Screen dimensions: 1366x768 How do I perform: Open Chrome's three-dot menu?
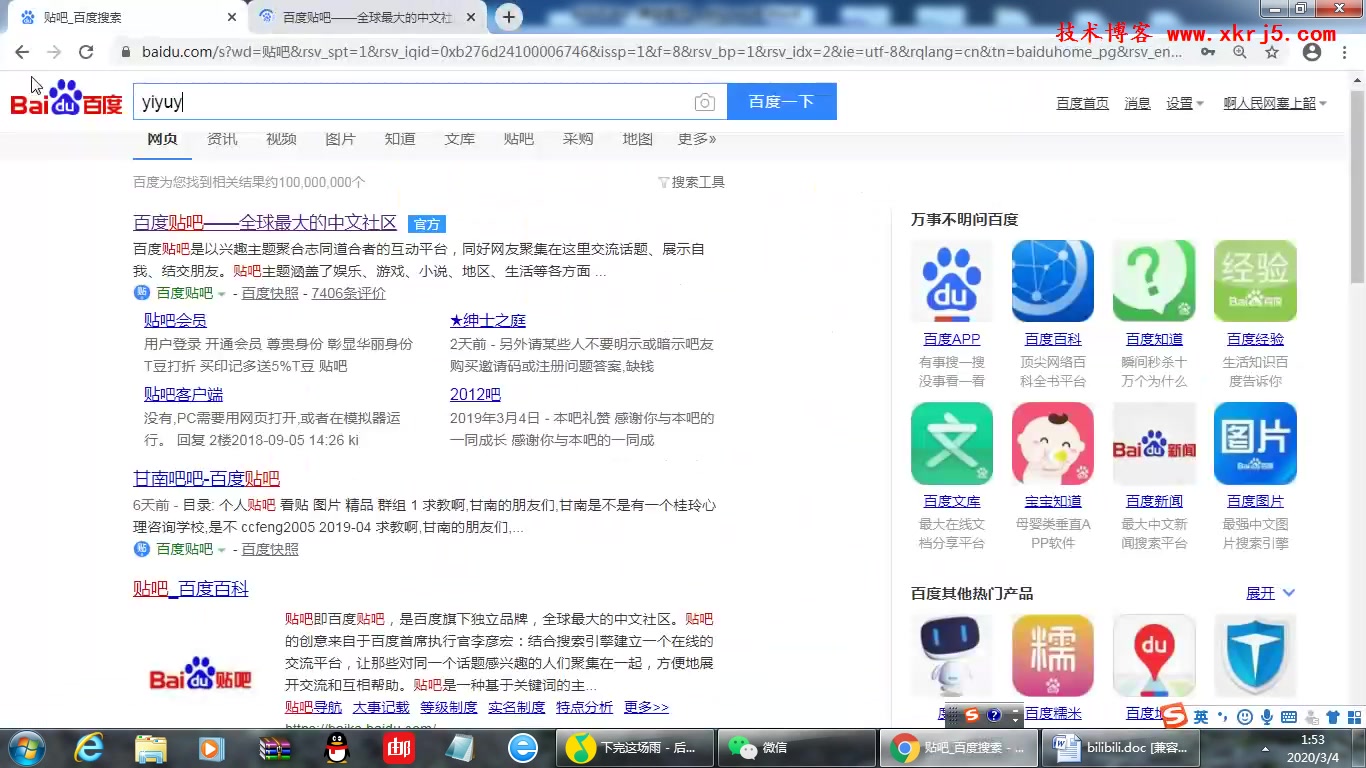pos(1344,52)
